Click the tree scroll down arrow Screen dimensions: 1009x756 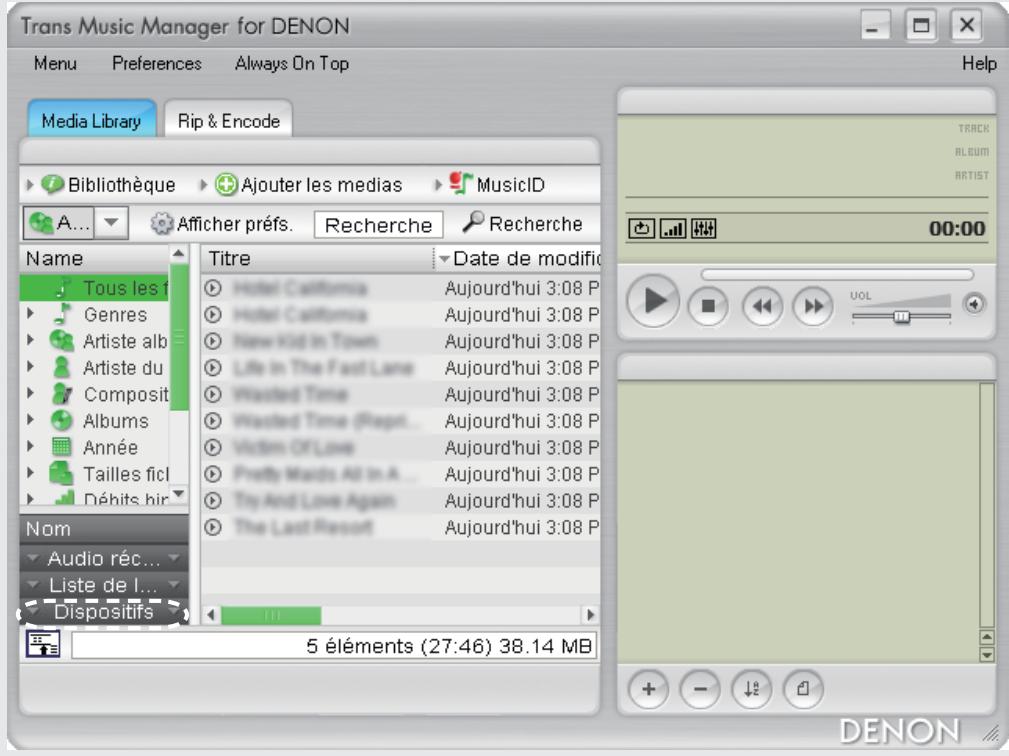(179, 494)
